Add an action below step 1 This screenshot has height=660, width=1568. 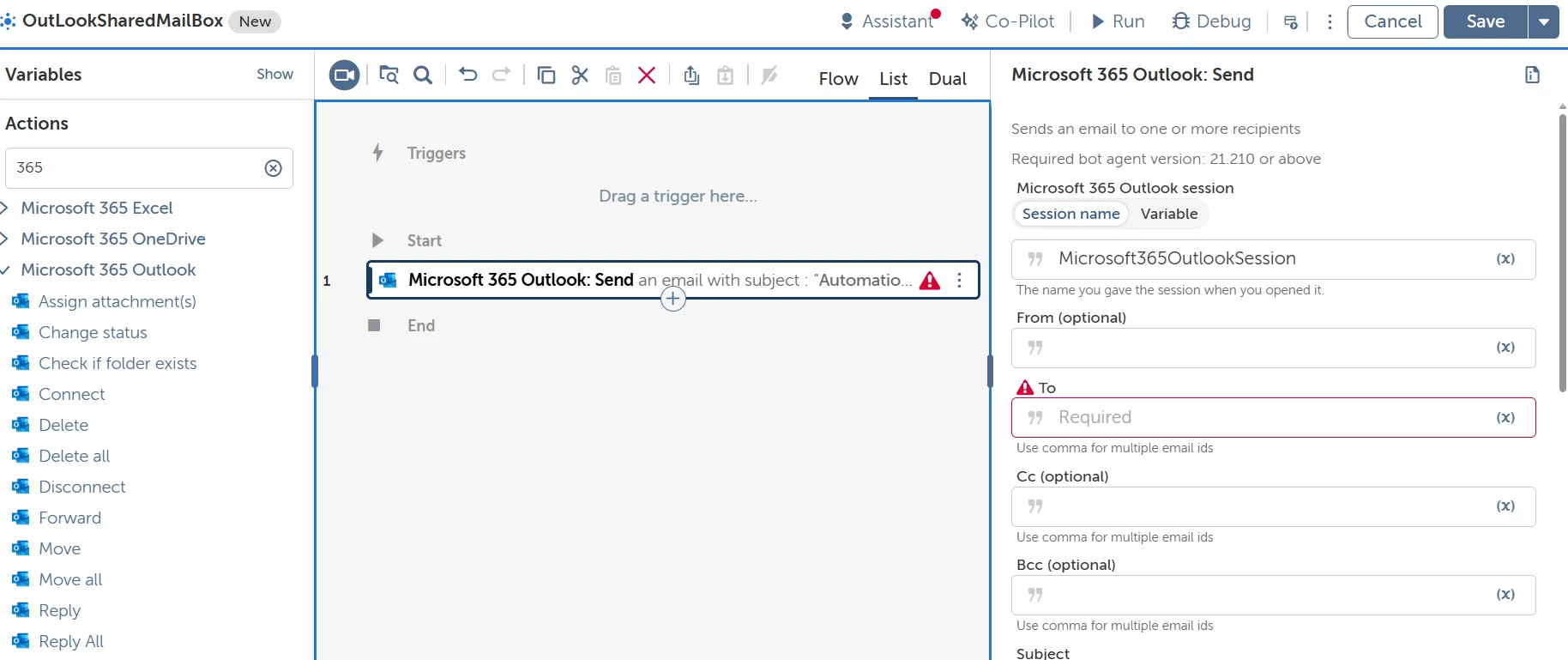coord(673,299)
